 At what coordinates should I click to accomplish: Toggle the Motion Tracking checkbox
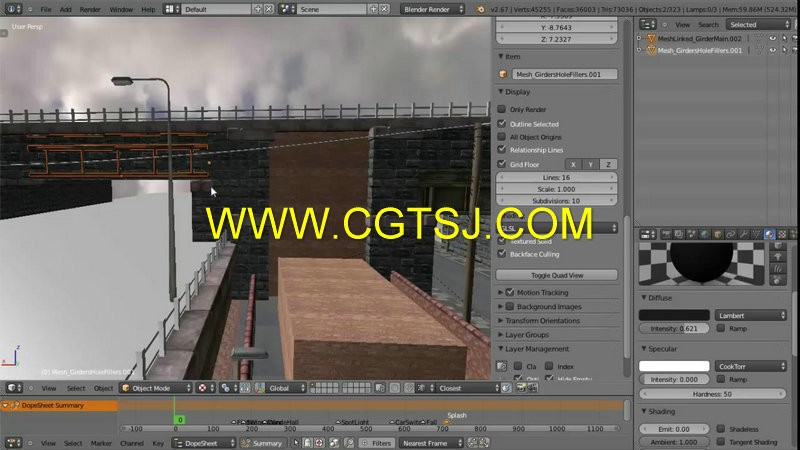(x=510, y=292)
